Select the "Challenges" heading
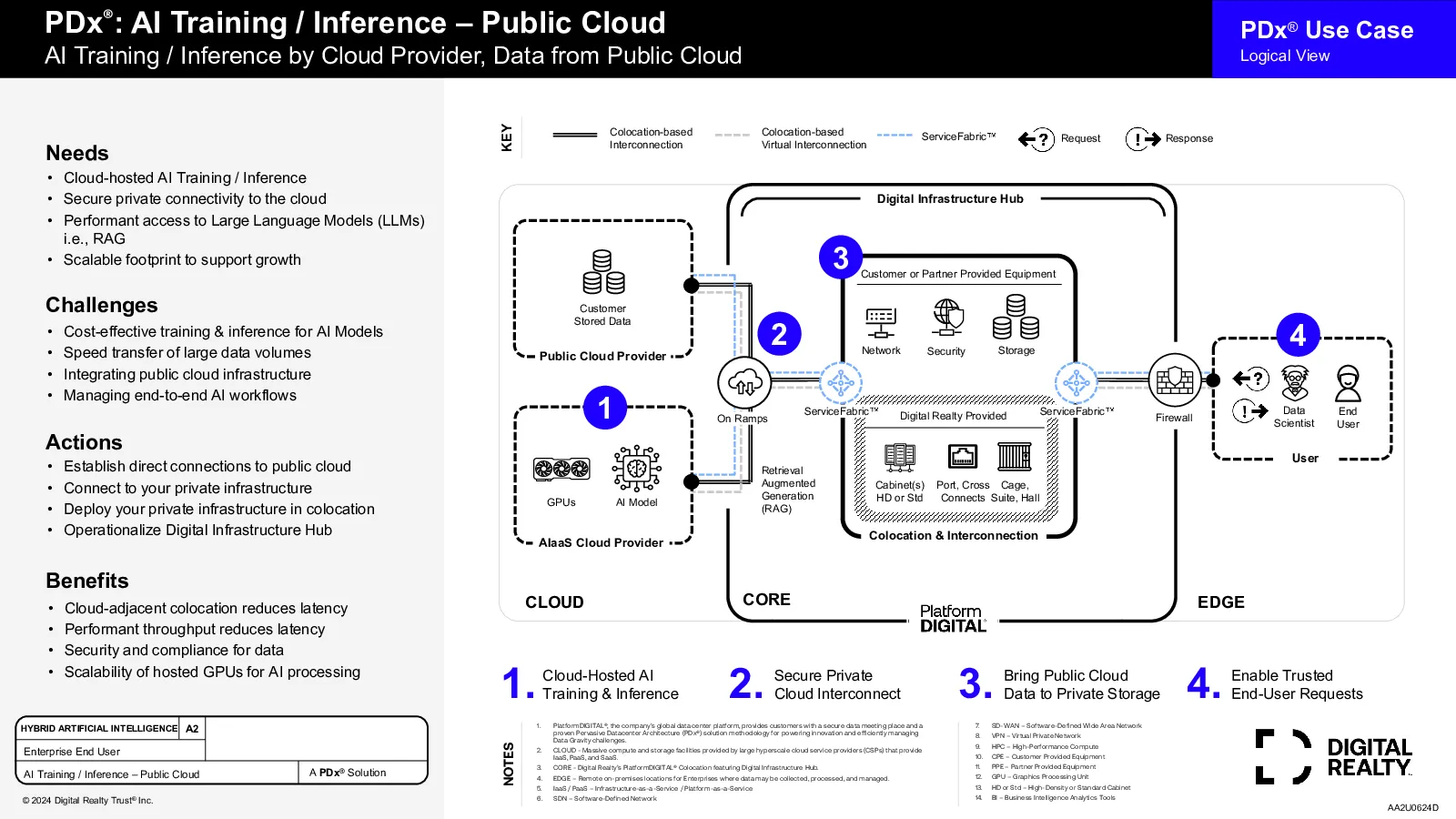Image resolution: width=1456 pixels, height=819 pixels. pyautogui.click(x=102, y=305)
